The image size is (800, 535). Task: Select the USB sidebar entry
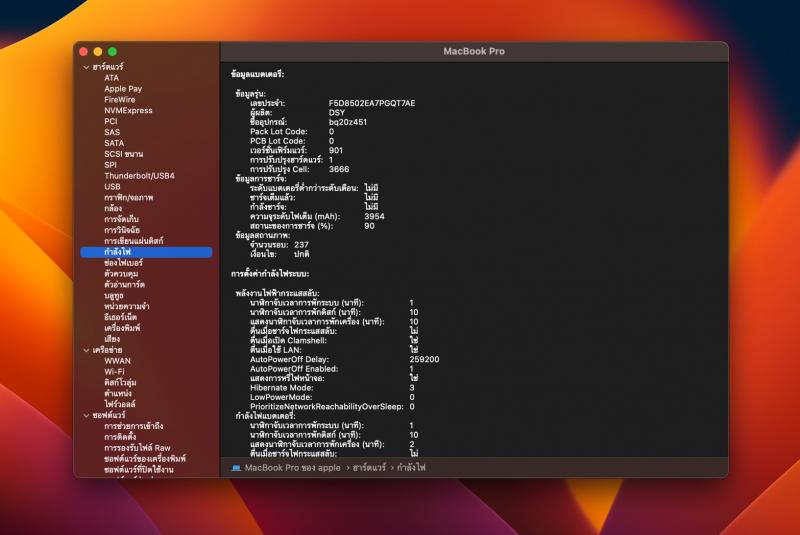[112, 187]
